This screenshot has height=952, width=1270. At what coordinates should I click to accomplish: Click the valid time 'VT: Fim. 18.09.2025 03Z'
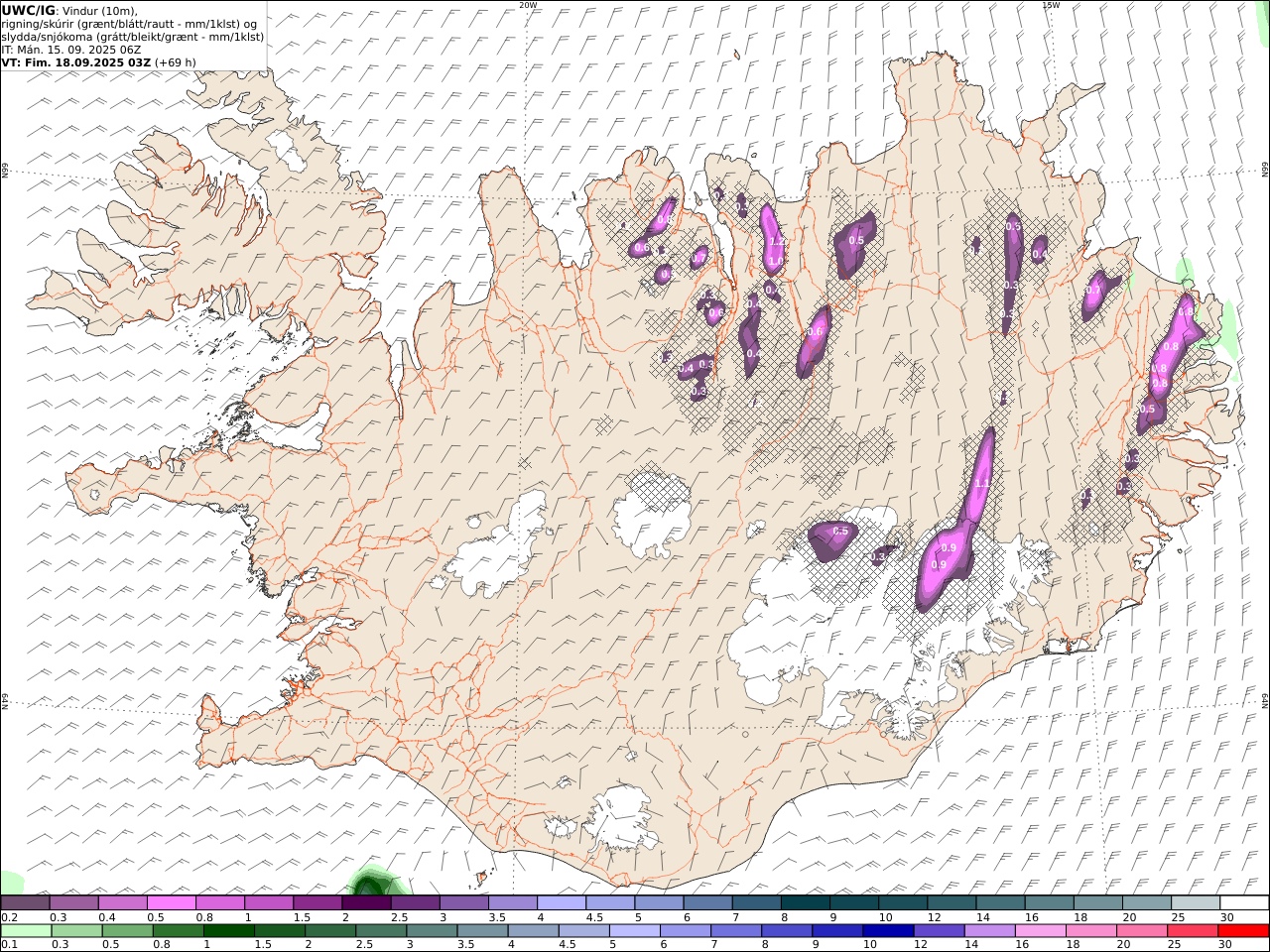point(75,62)
